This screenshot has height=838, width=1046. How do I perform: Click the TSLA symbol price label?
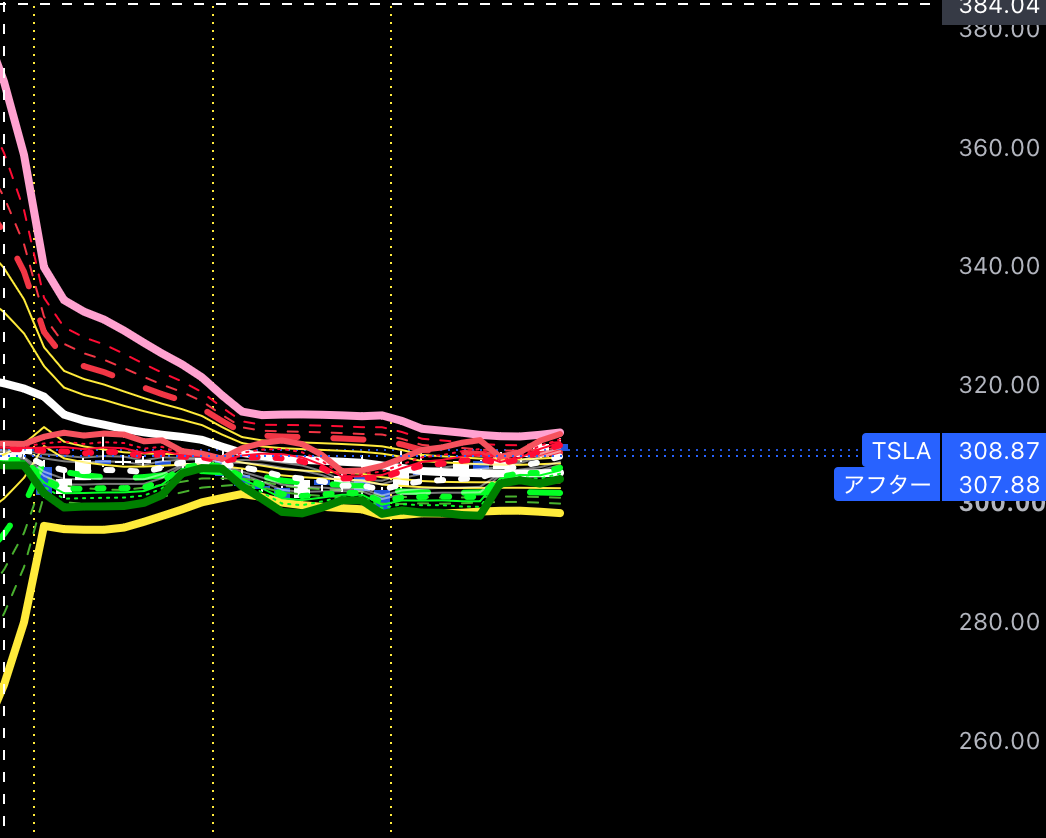coord(901,451)
